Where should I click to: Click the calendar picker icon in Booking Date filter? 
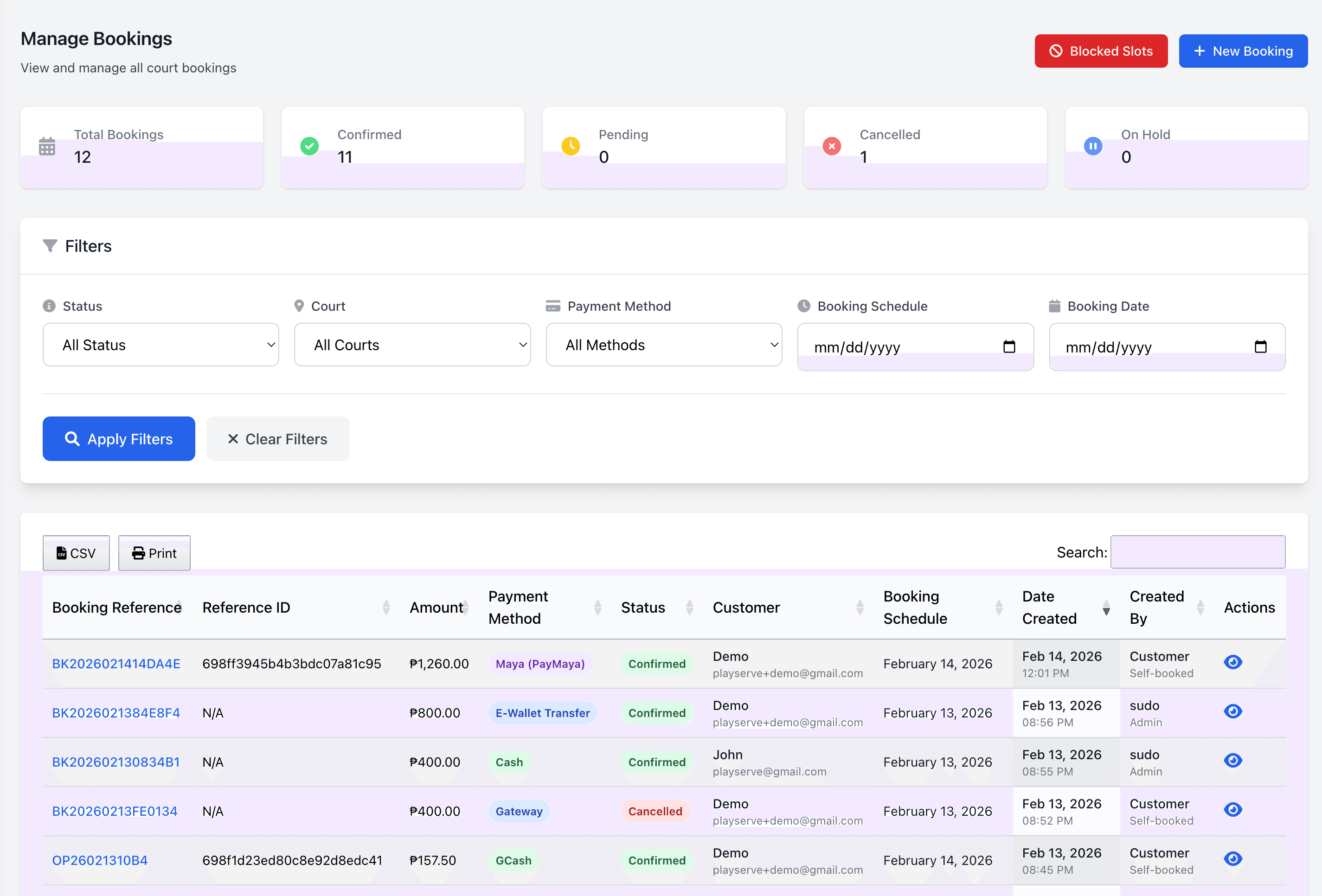point(1262,346)
